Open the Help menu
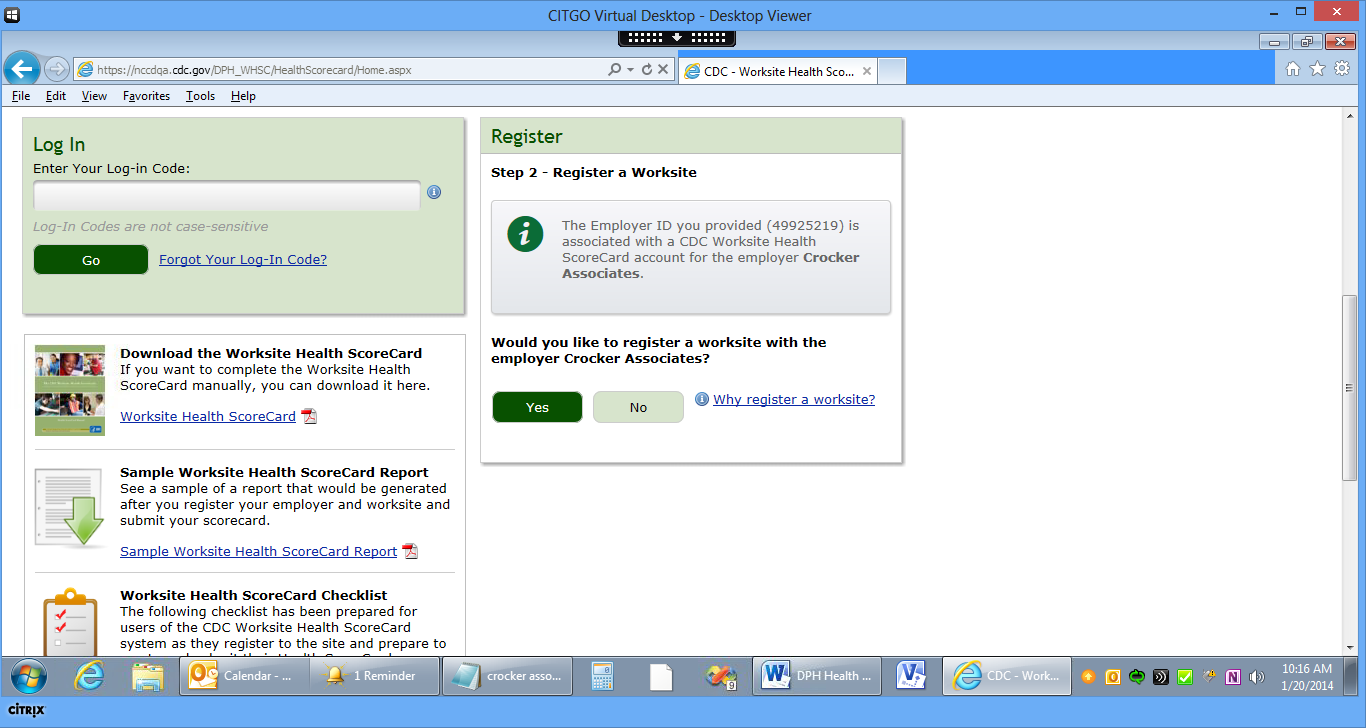The height and width of the screenshot is (728, 1366). [x=243, y=96]
